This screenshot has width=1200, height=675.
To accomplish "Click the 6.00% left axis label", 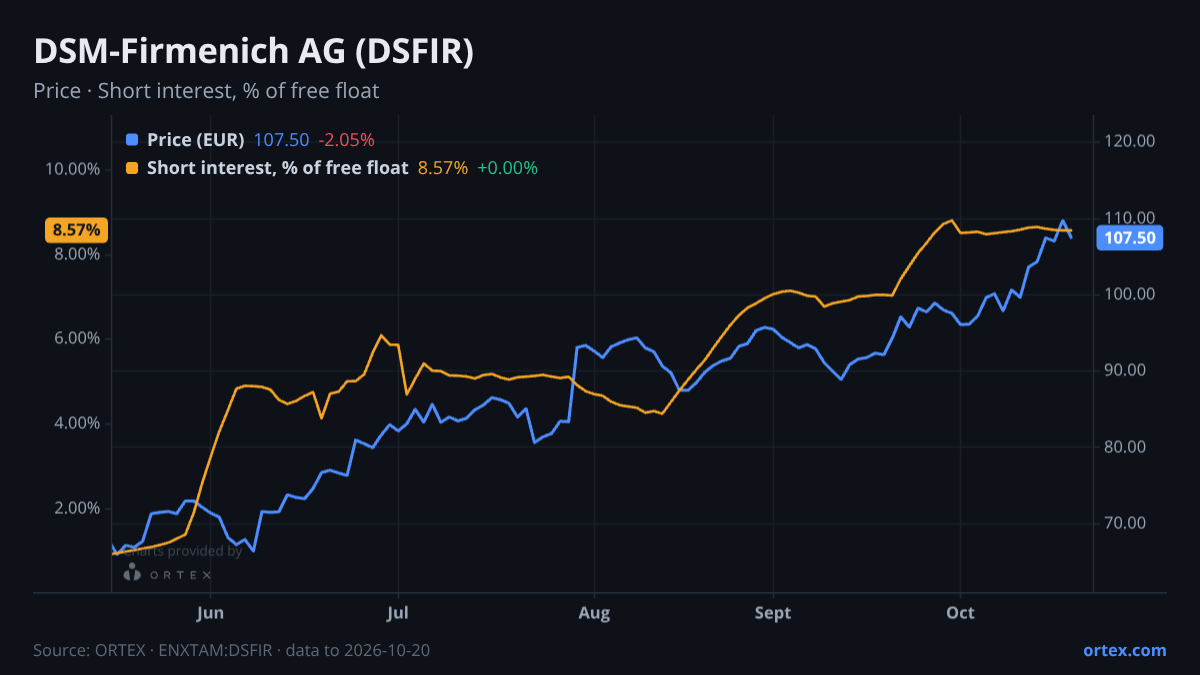I will pyautogui.click(x=76, y=338).
